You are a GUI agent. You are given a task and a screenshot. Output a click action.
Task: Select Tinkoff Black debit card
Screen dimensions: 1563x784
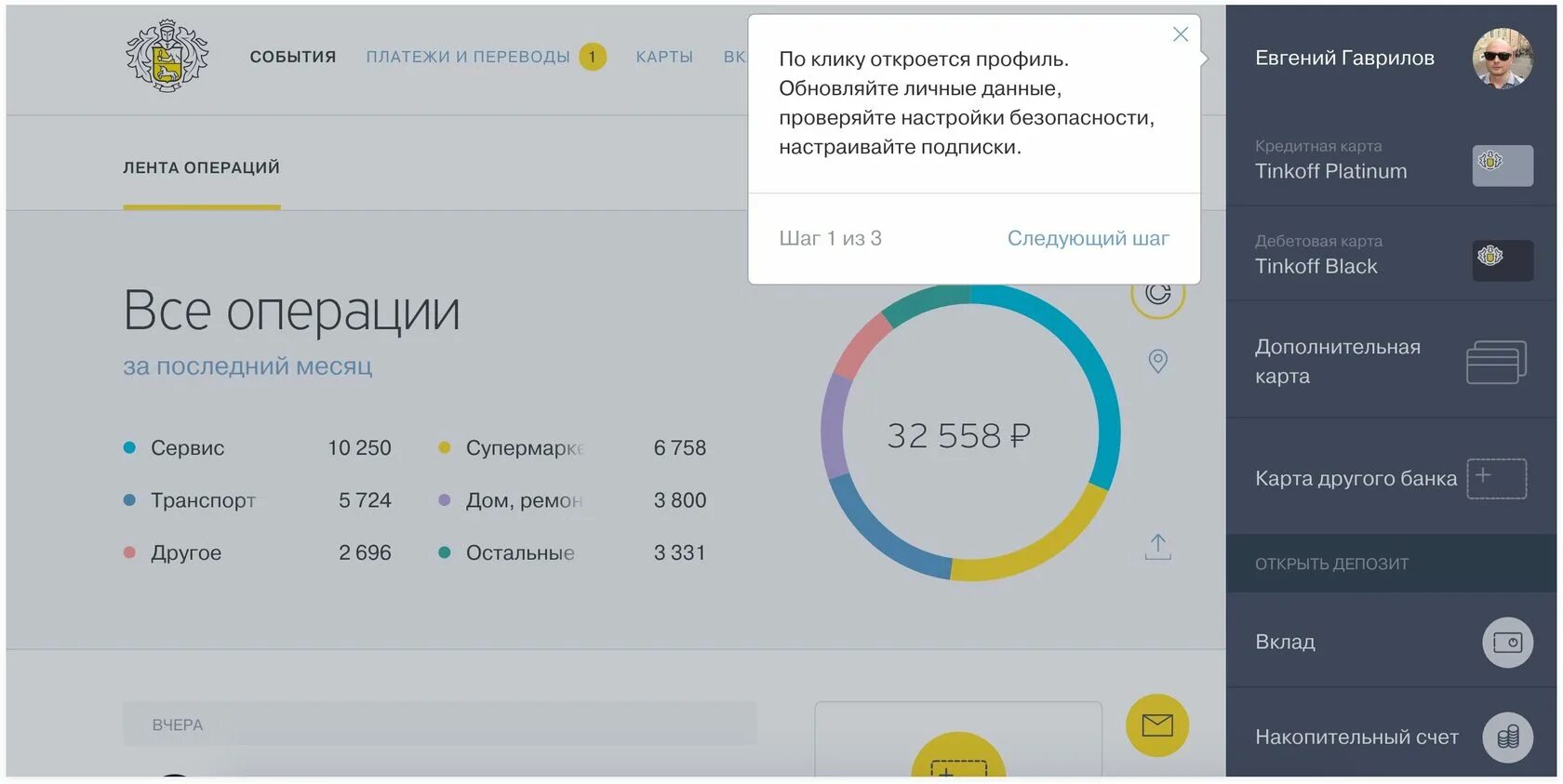(1393, 254)
